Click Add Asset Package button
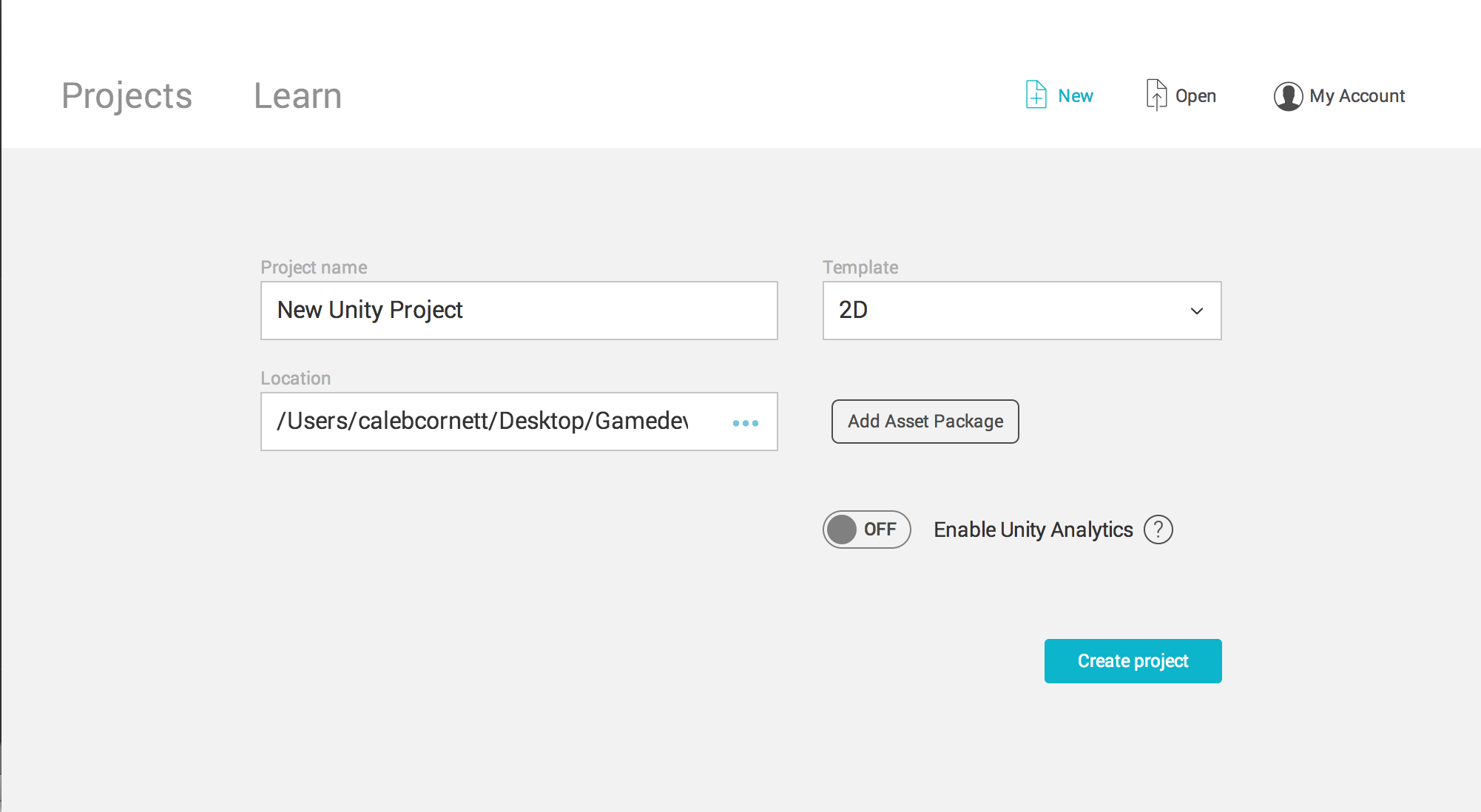 pos(924,421)
